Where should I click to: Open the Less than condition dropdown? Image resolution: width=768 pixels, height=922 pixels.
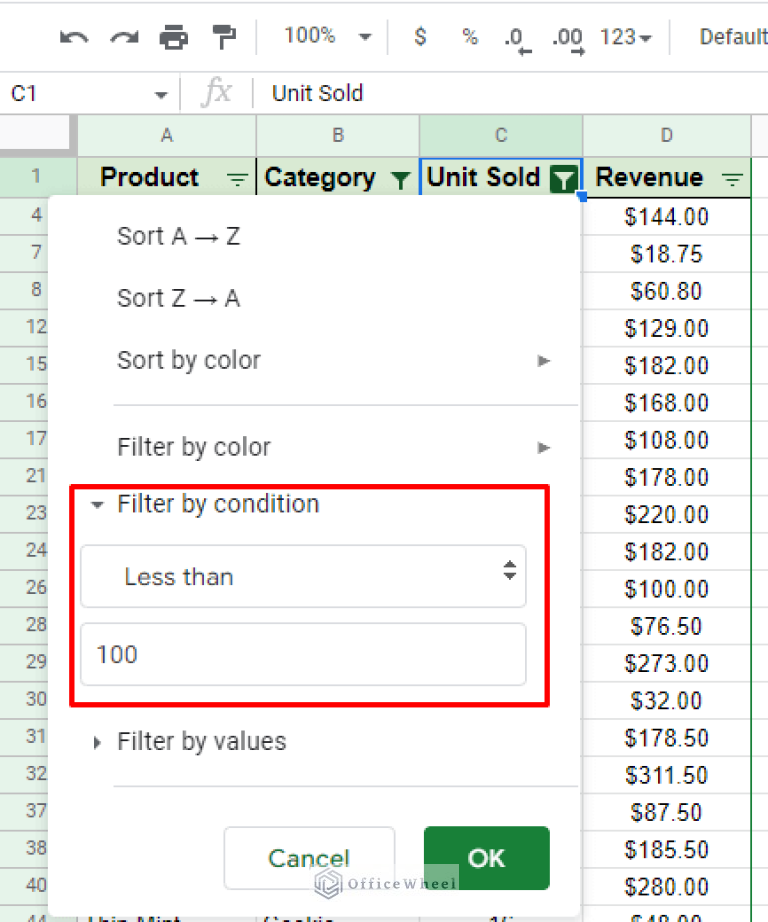click(303, 575)
